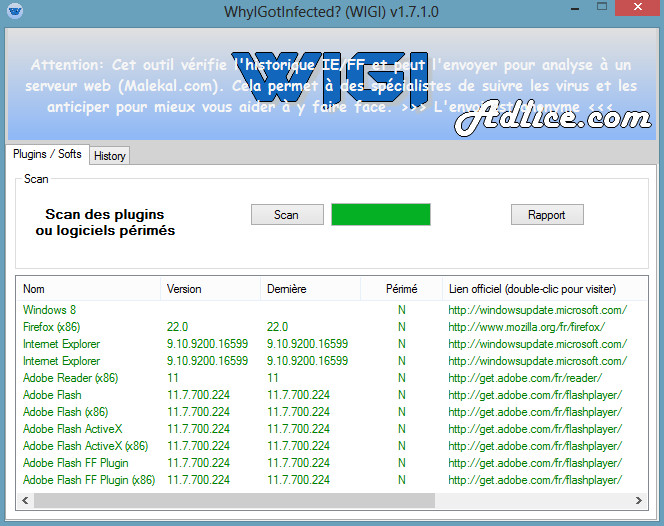Select the Firefox (x86) row name

(52, 327)
